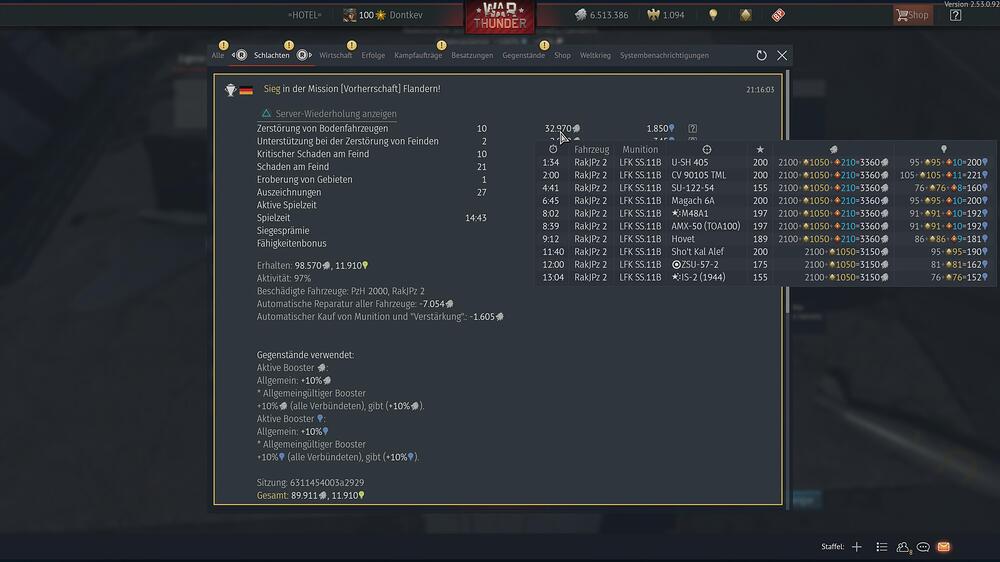Go to next tab with right arrow

(x=304, y=55)
